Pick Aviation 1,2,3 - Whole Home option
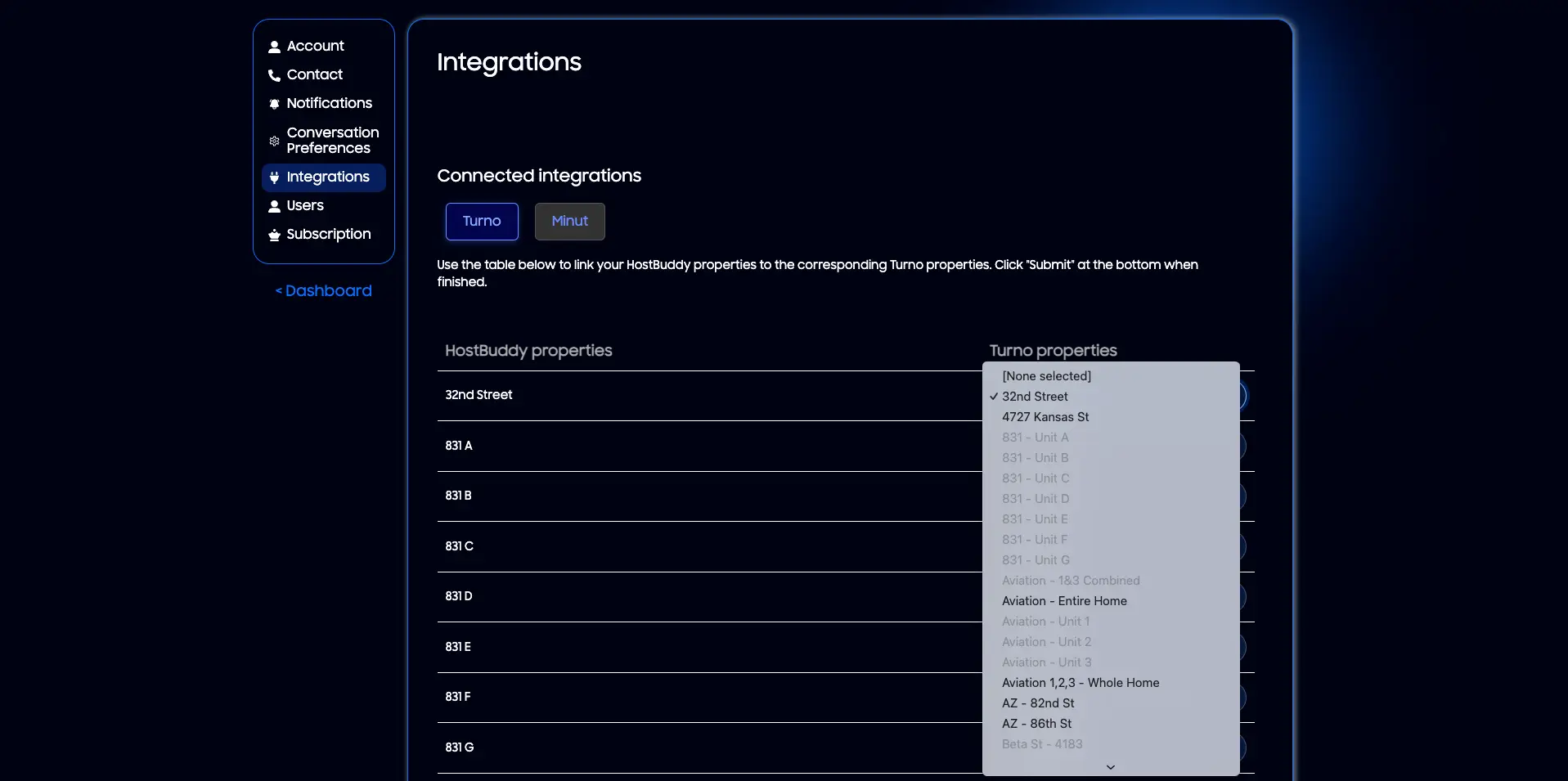Viewport: 1568px width, 781px height. (1111, 683)
